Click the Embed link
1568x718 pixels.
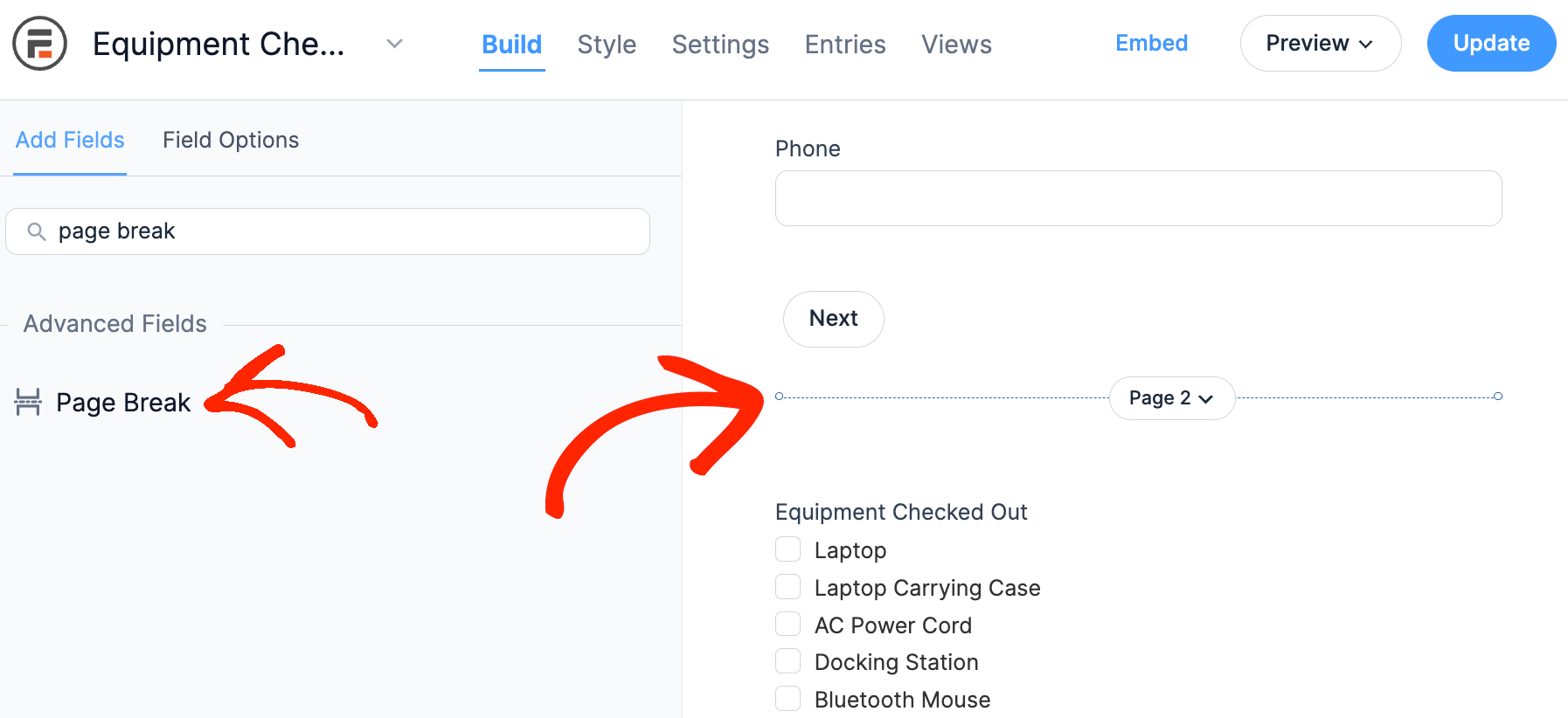[1151, 43]
